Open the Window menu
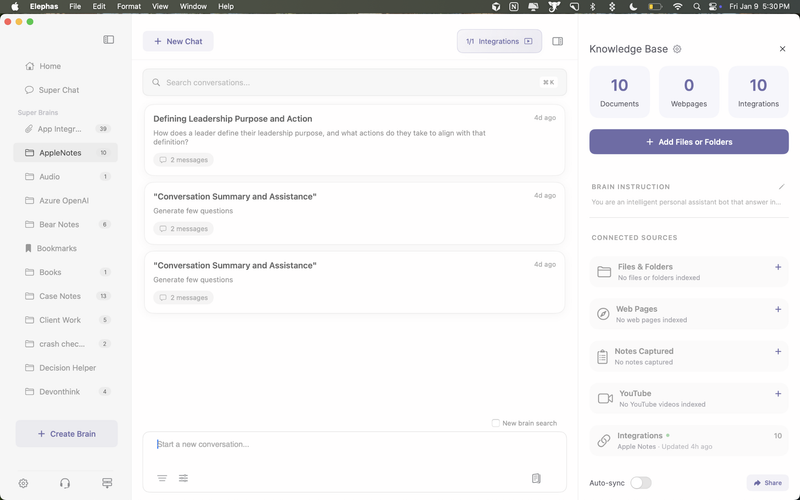The width and height of the screenshot is (800, 500). click(x=193, y=7)
